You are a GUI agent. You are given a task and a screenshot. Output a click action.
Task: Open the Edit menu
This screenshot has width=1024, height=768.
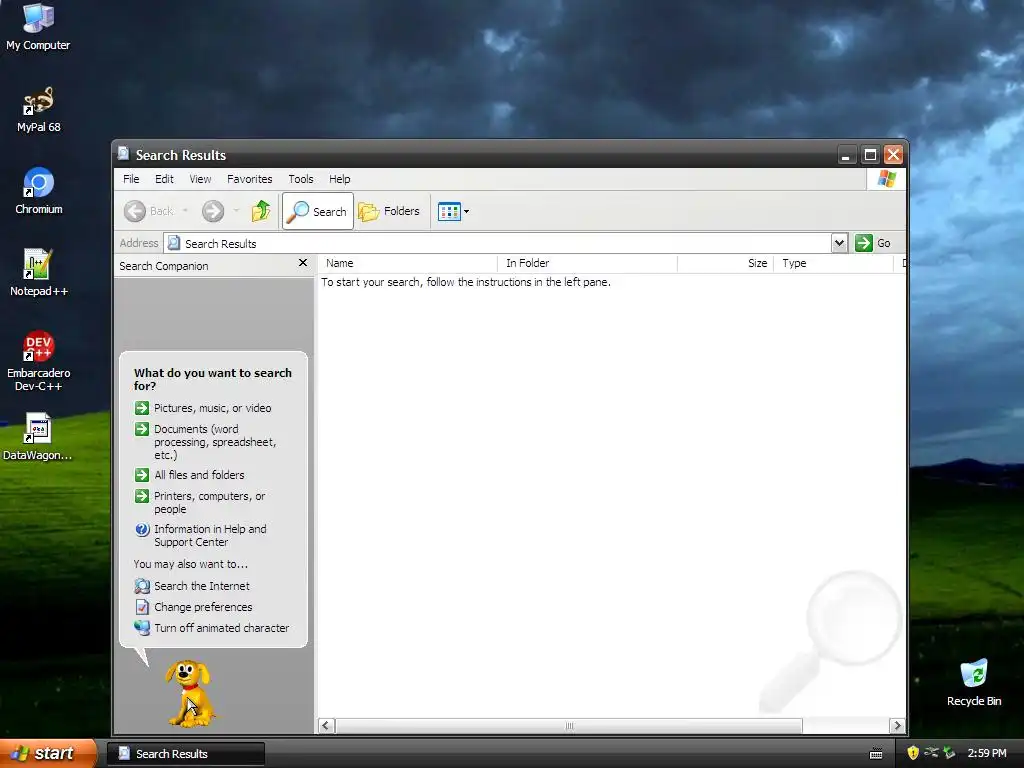(x=164, y=179)
